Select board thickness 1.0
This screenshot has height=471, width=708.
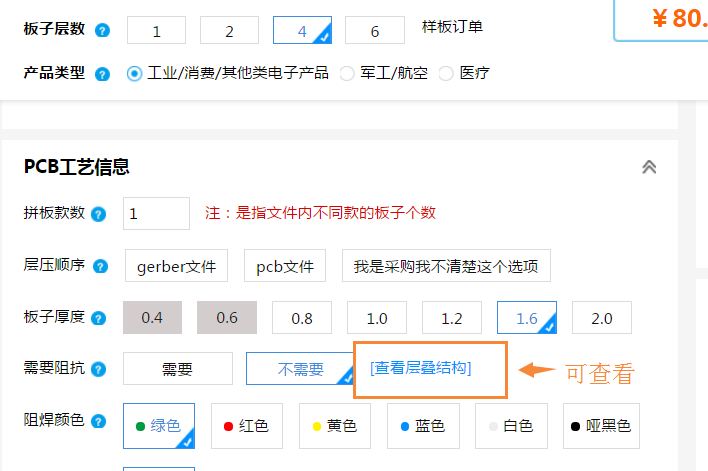pos(377,318)
